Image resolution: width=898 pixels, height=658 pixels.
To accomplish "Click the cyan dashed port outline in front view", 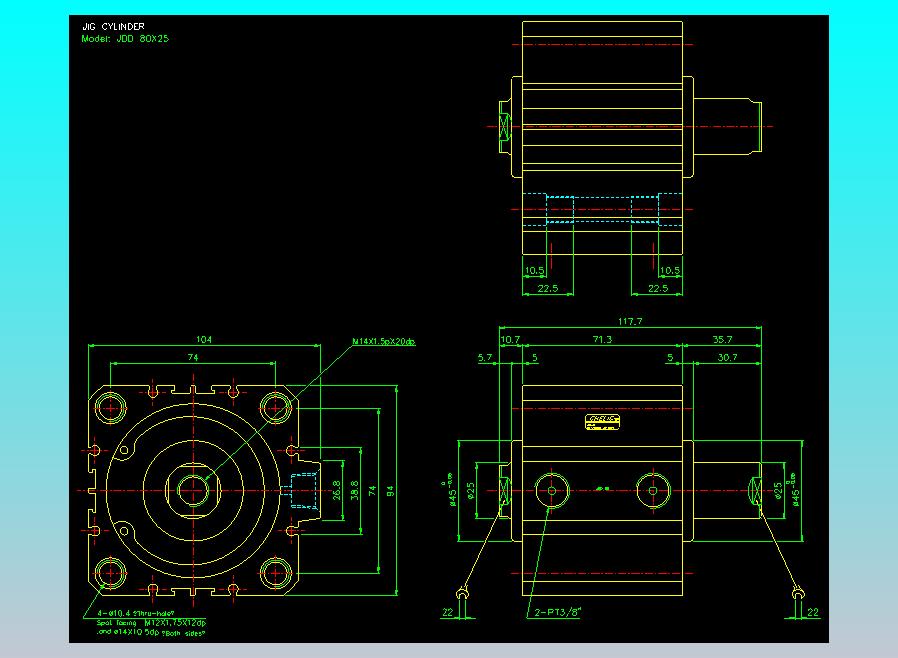I will tap(301, 490).
